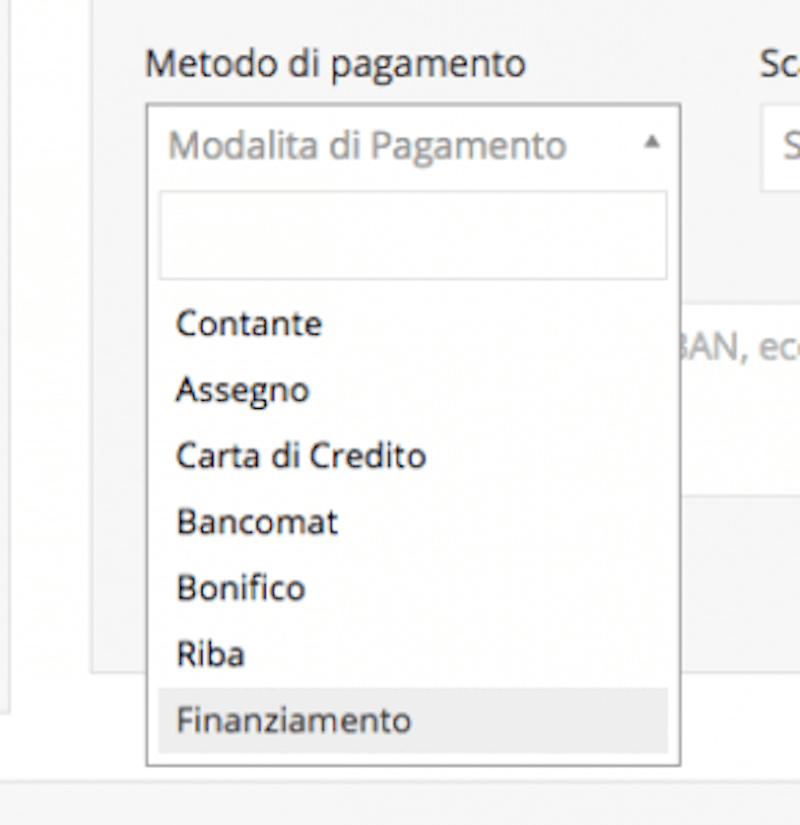The image size is (800, 825).
Task: Click the text field below the Sc label
Action: (x=782, y=147)
